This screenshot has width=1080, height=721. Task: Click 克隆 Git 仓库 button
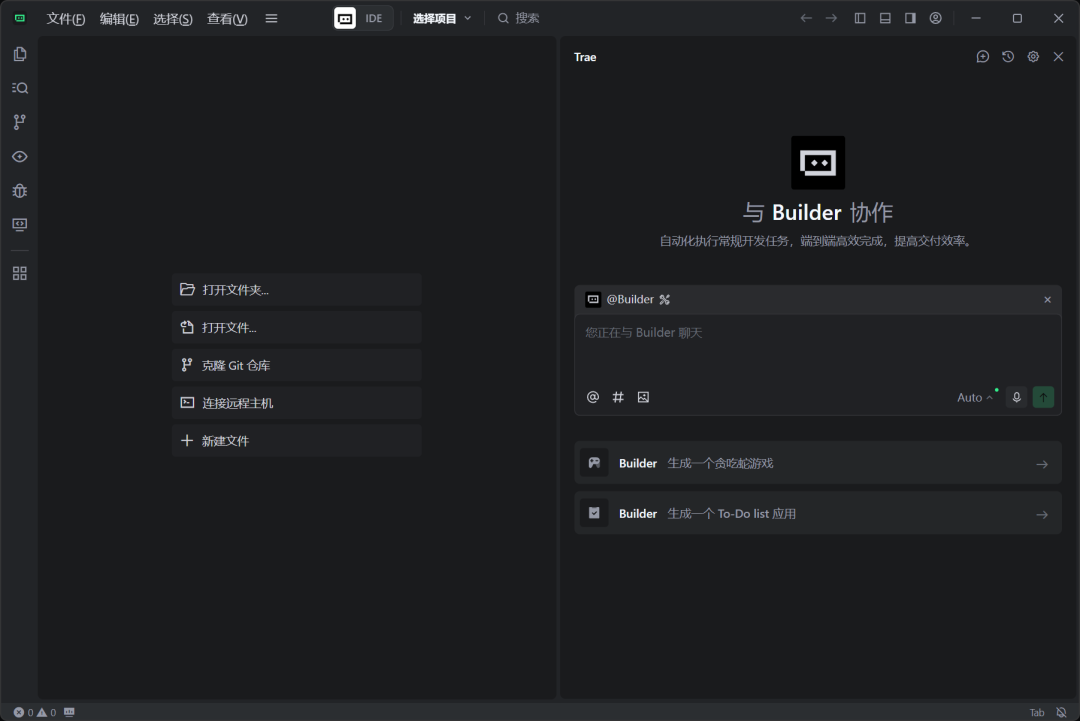point(297,366)
